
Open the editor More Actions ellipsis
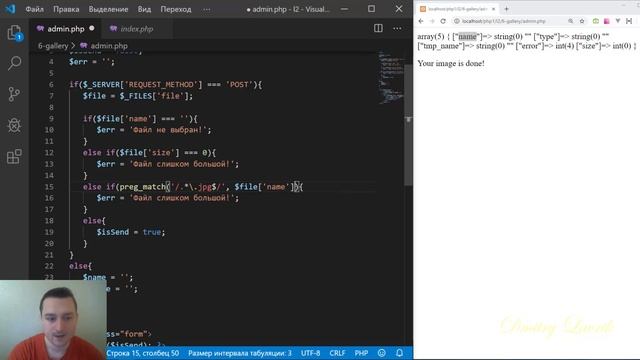coord(397,29)
